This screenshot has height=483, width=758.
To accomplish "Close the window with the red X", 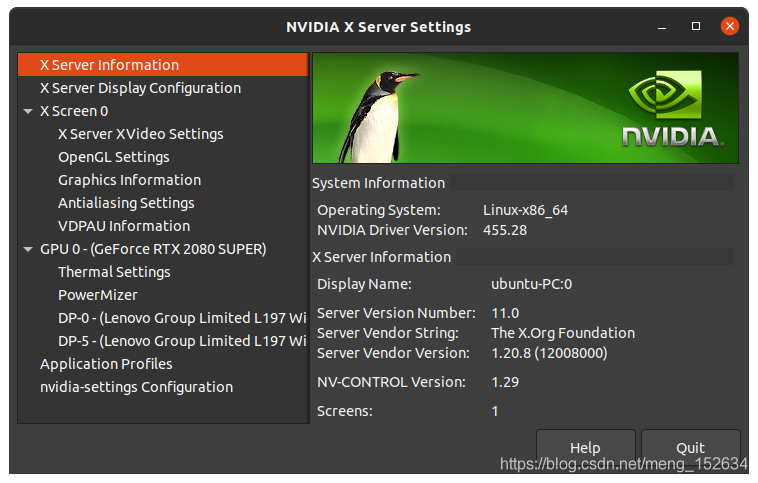I will 730,26.
